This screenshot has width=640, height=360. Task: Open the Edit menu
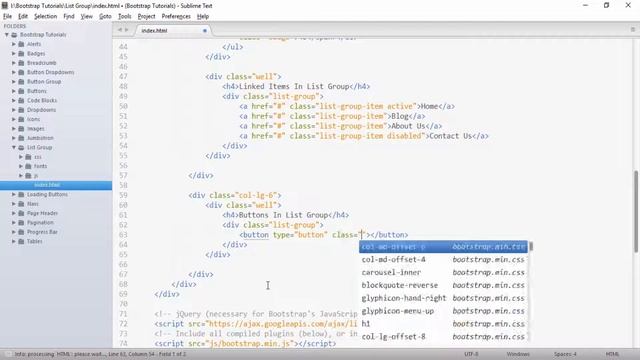click(23, 16)
